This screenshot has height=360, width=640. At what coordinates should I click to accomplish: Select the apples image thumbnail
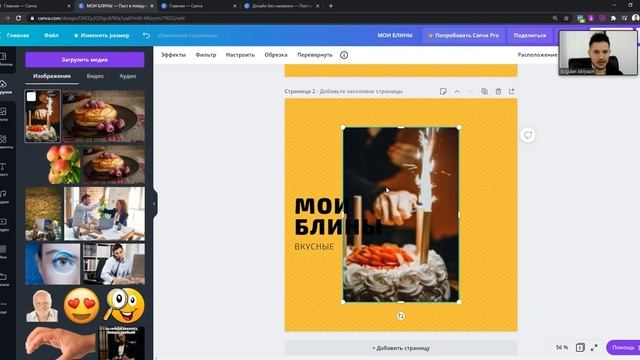click(64, 165)
